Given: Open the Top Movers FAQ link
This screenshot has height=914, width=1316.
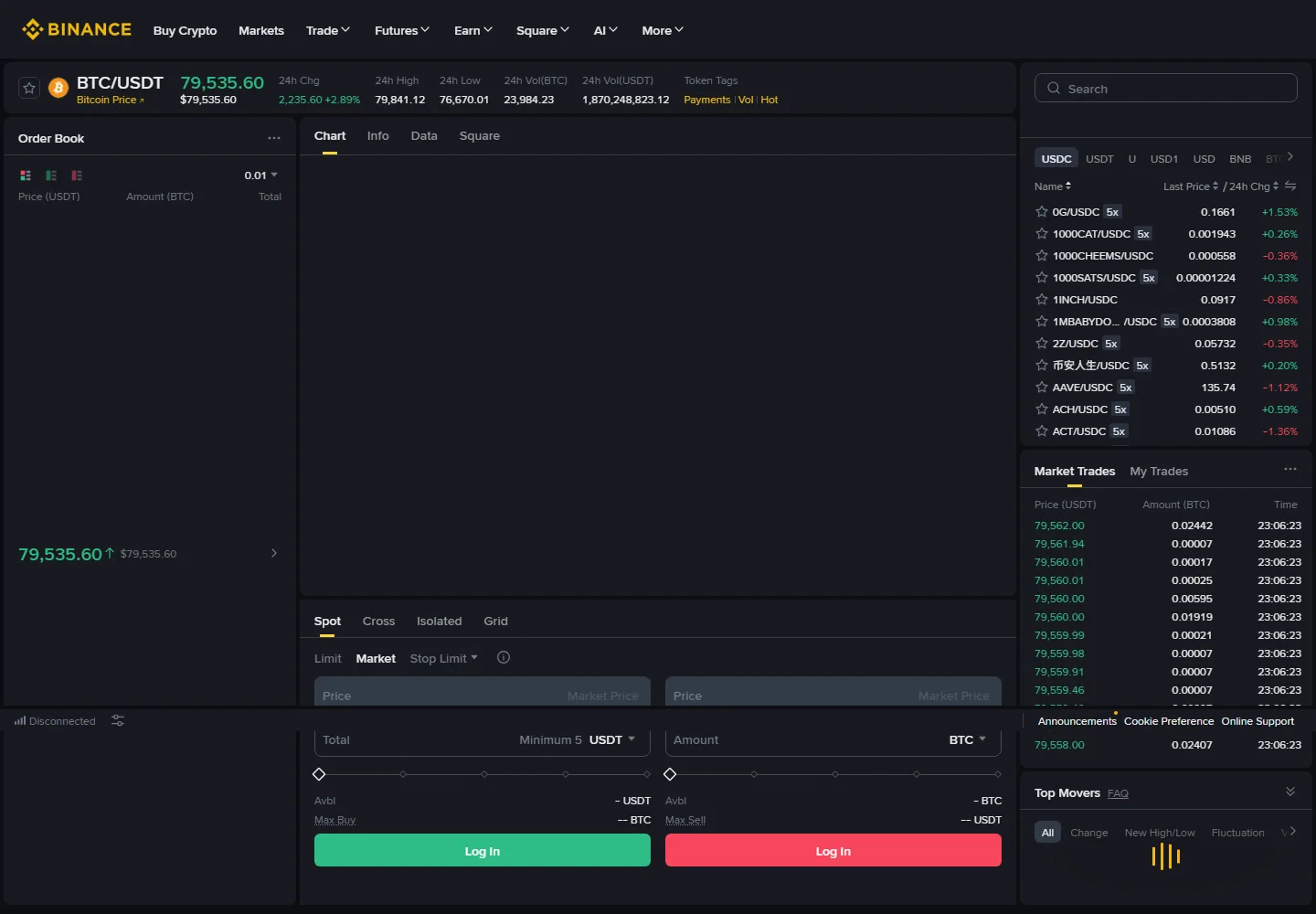Looking at the screenshot, I should (1118, 793).
